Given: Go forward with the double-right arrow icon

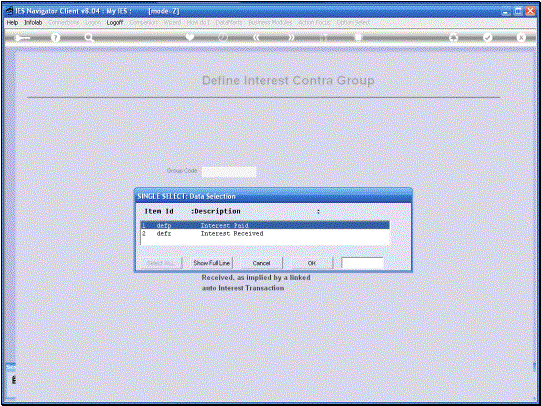Looking at the screenshot, I should pyautogui.click(x=292, y=37).
